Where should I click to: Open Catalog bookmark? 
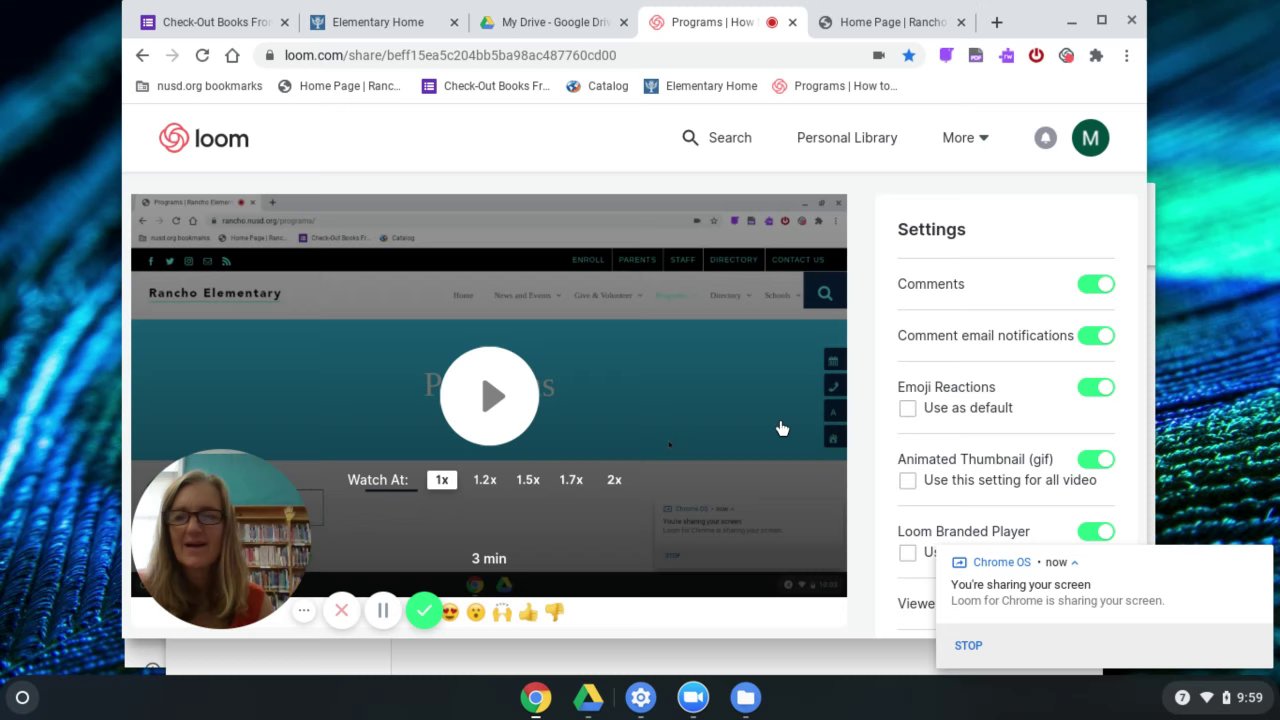tap(597, 86)
